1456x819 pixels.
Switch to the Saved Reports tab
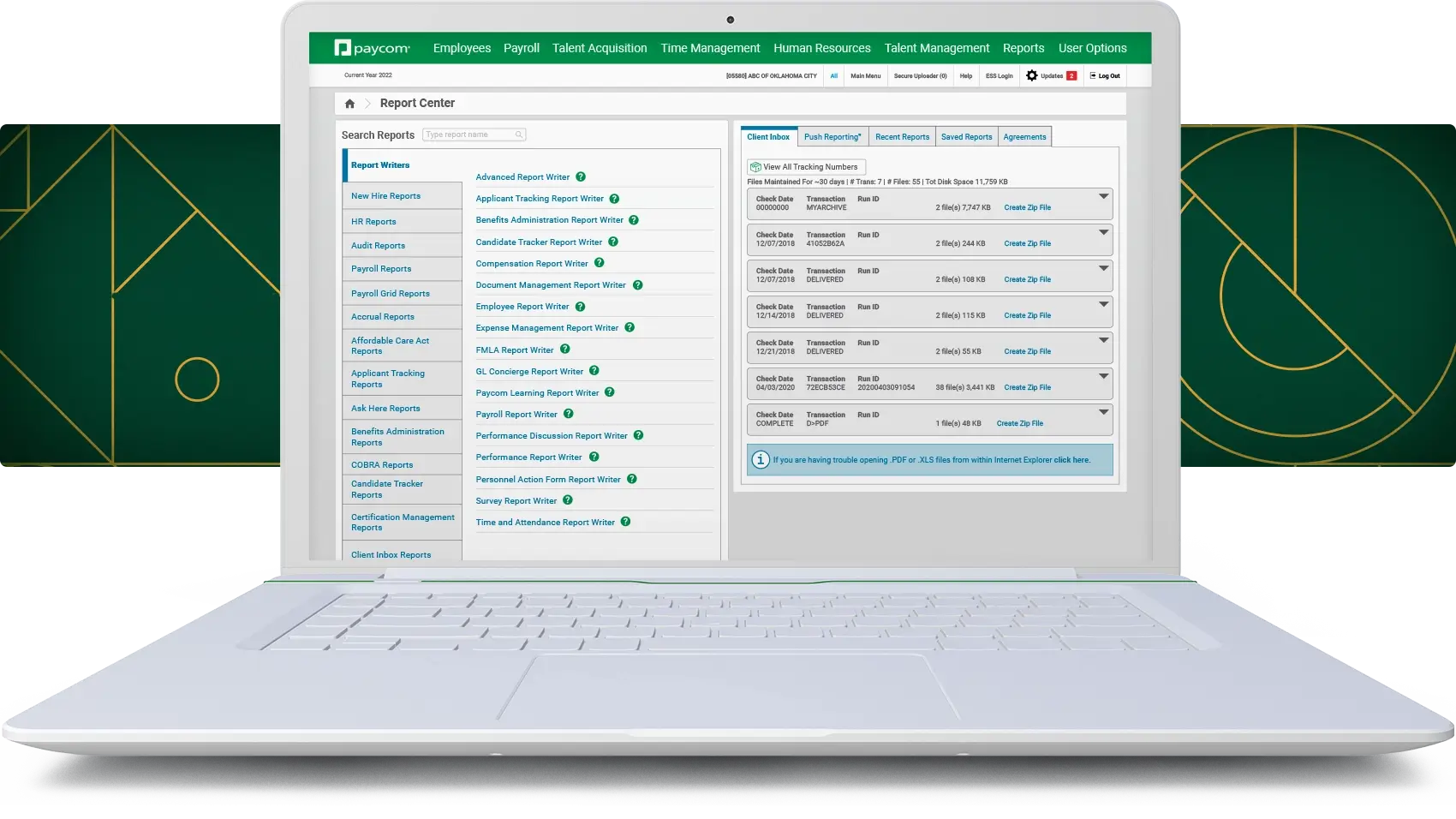(x=966, y=137)
